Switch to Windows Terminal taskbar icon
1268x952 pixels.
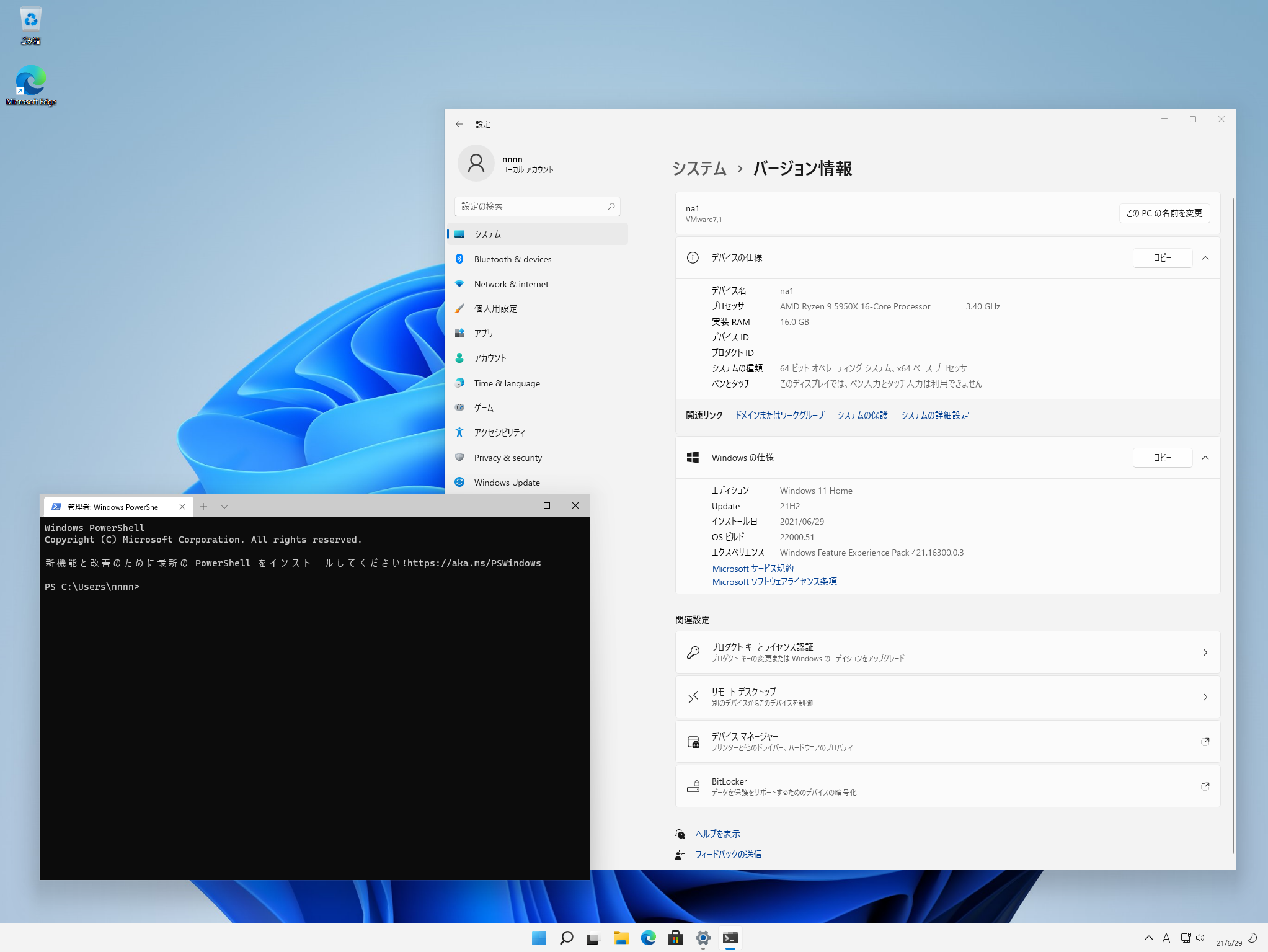[x=730, y=938]
